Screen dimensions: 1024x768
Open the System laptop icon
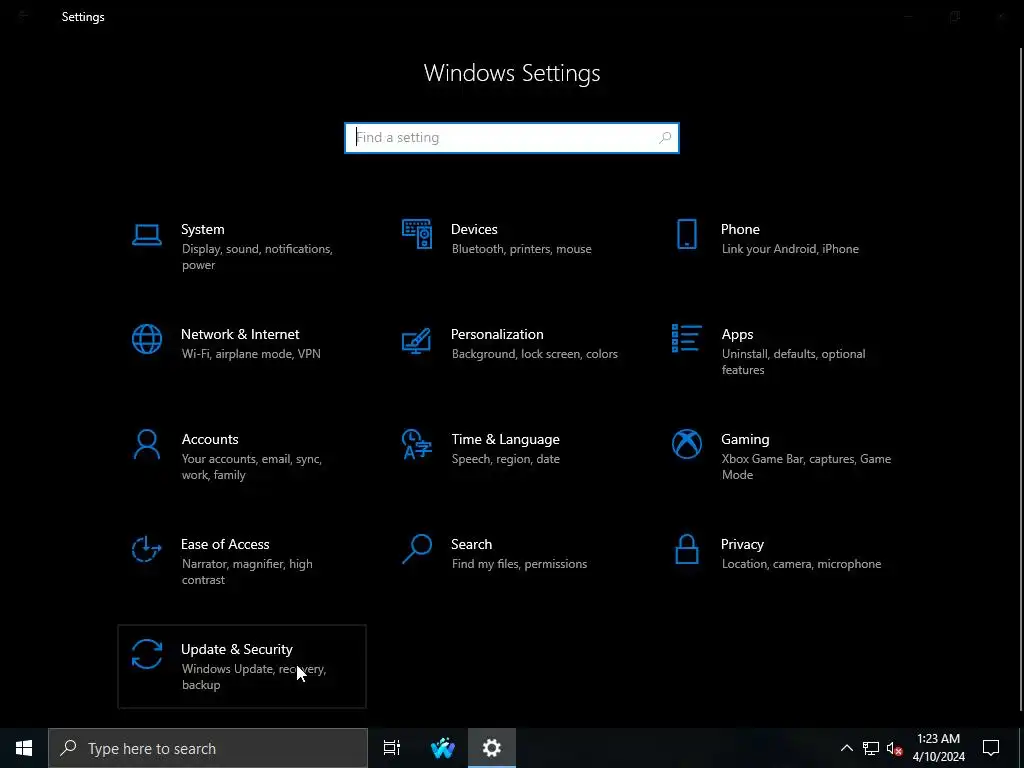click(146, 235)
